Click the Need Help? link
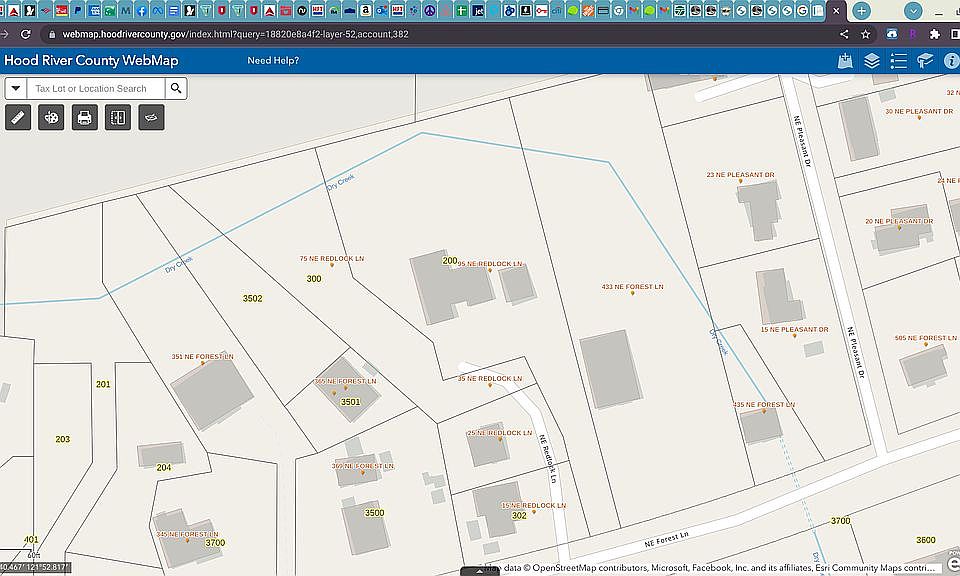Screen dimensions: 960x576 coord(273,61)
